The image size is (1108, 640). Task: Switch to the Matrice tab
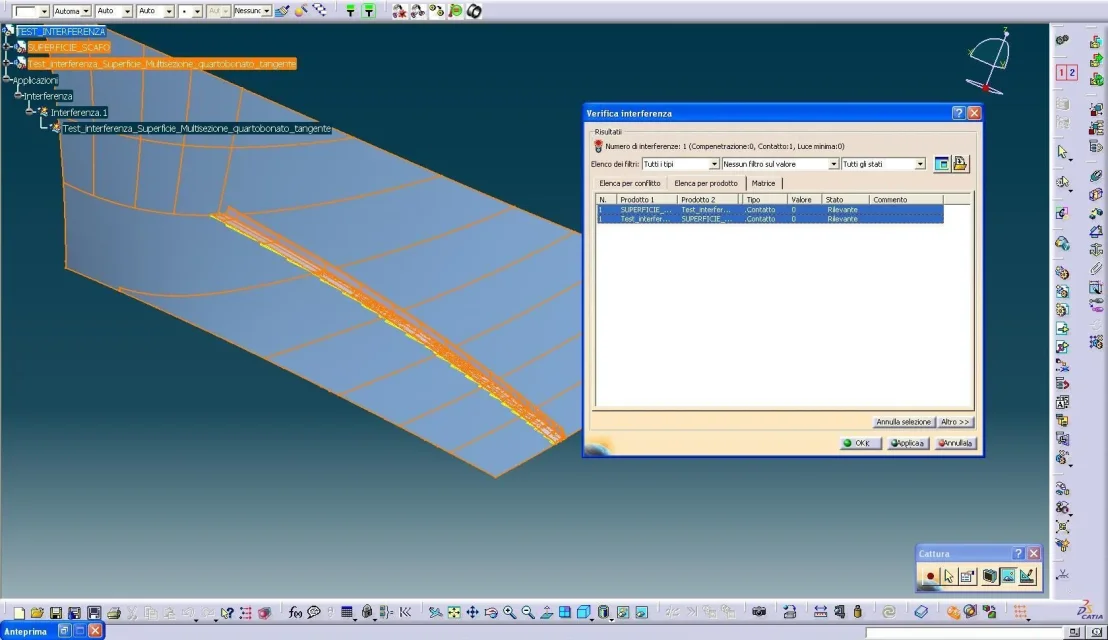point(763,184)
